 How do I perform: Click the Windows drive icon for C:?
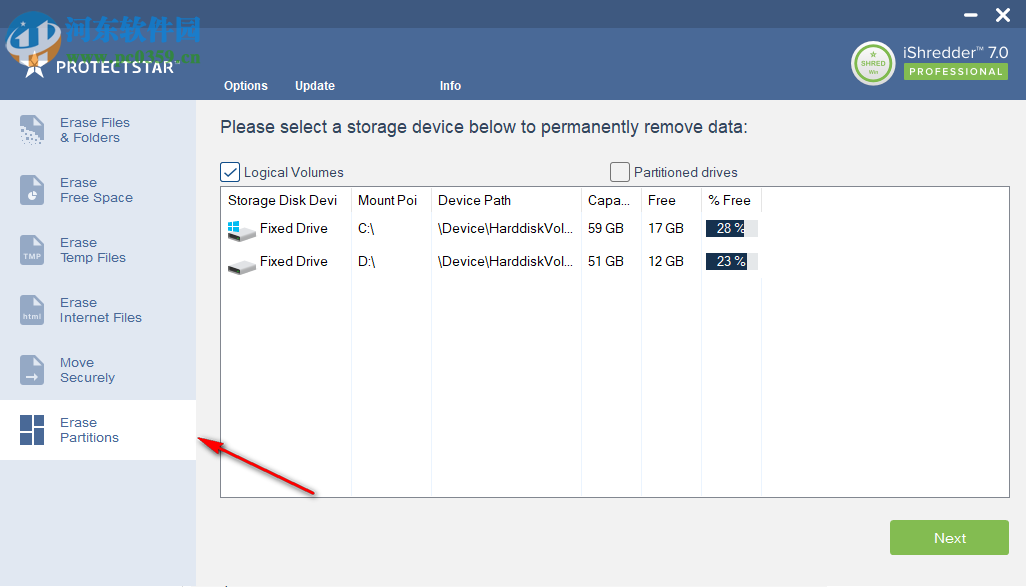[x=241, y=230]
